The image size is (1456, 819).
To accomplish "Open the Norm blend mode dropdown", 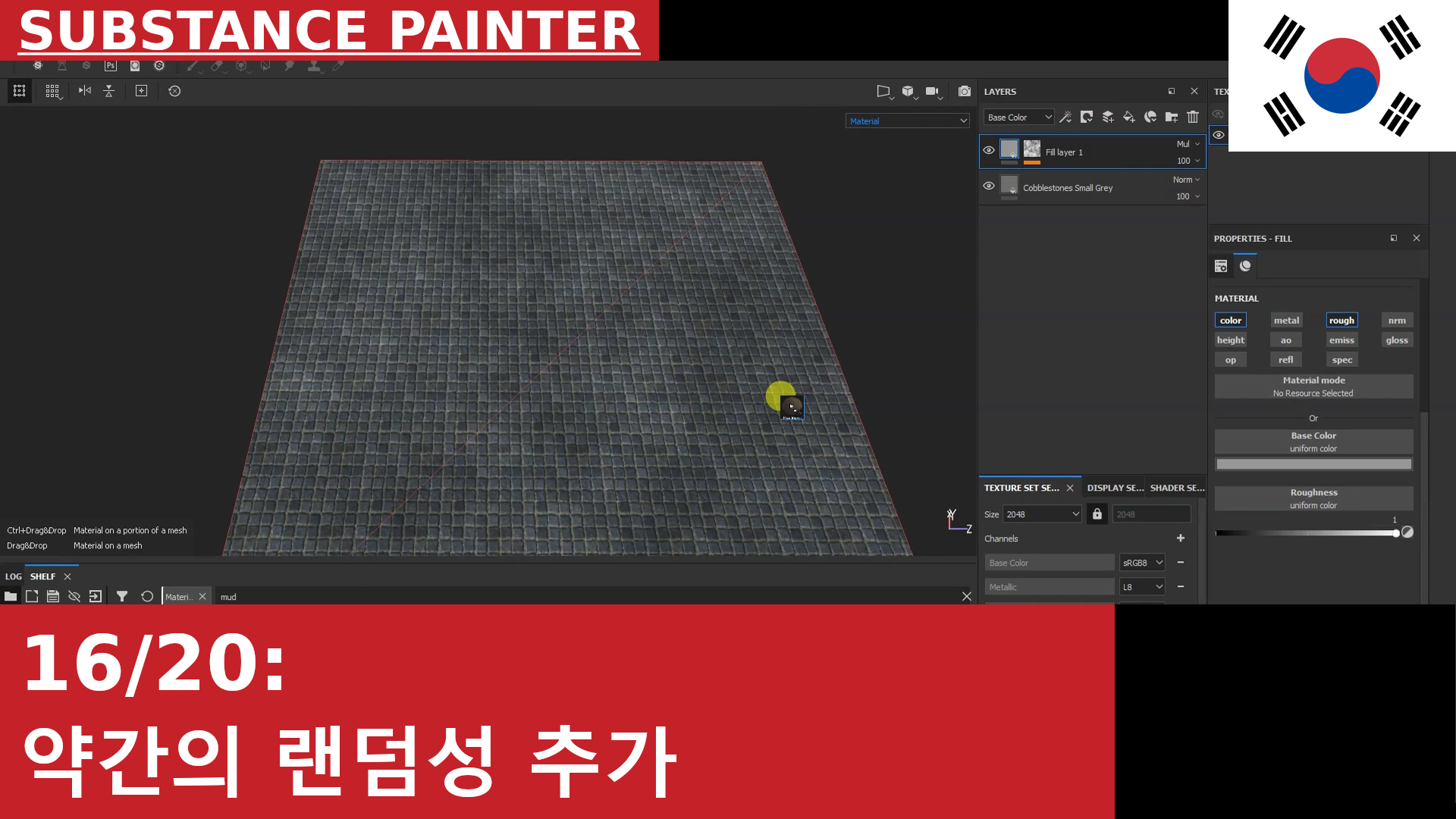I will coord(1186,180).
